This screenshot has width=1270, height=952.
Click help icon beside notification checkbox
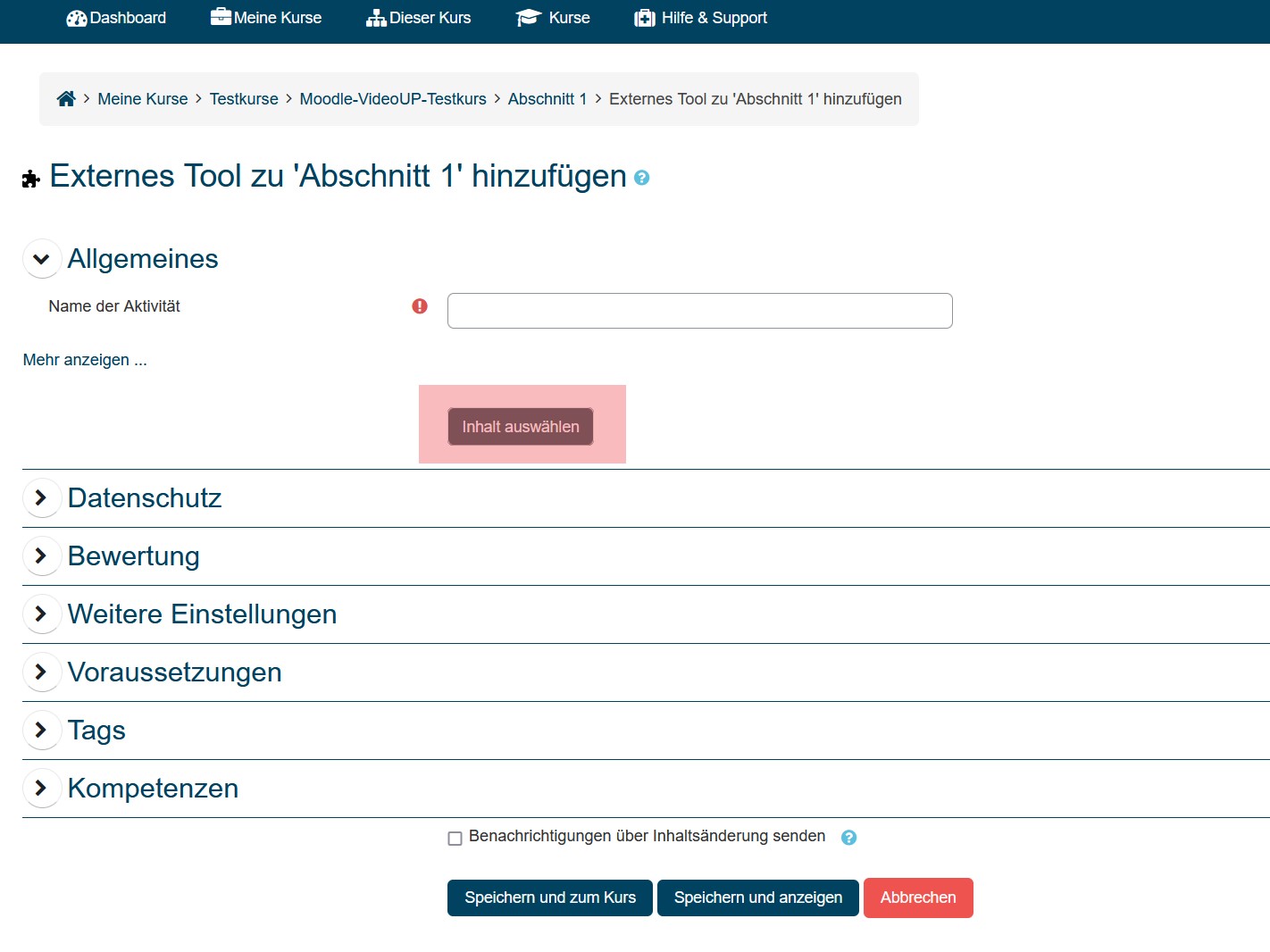pyautogui.click(x=848, y=838)
